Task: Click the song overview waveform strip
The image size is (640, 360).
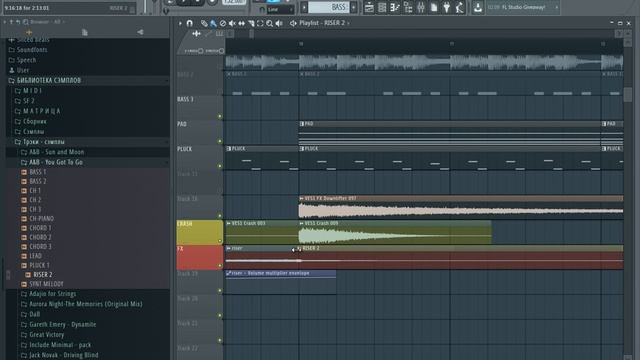Action: (424, 62)
